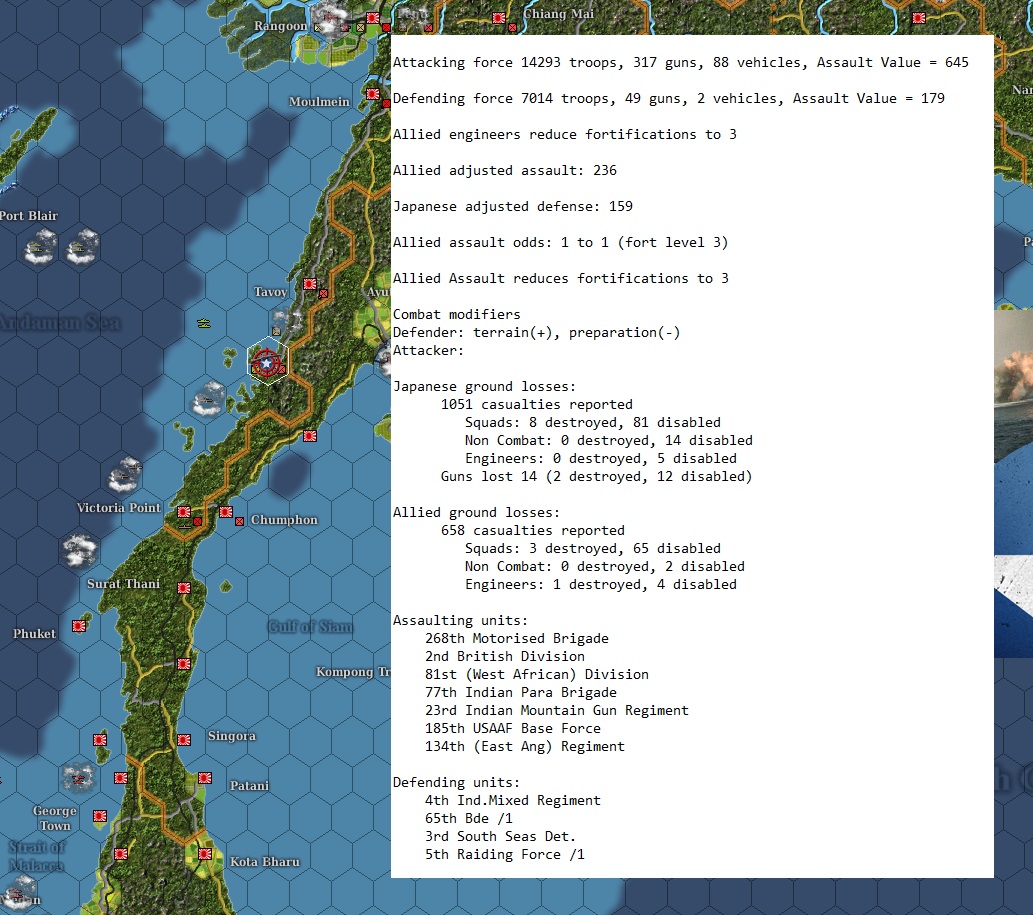Click 'Defending force 7014 troops' report line
Screen dimensions: 1033x915
[669, 99]
